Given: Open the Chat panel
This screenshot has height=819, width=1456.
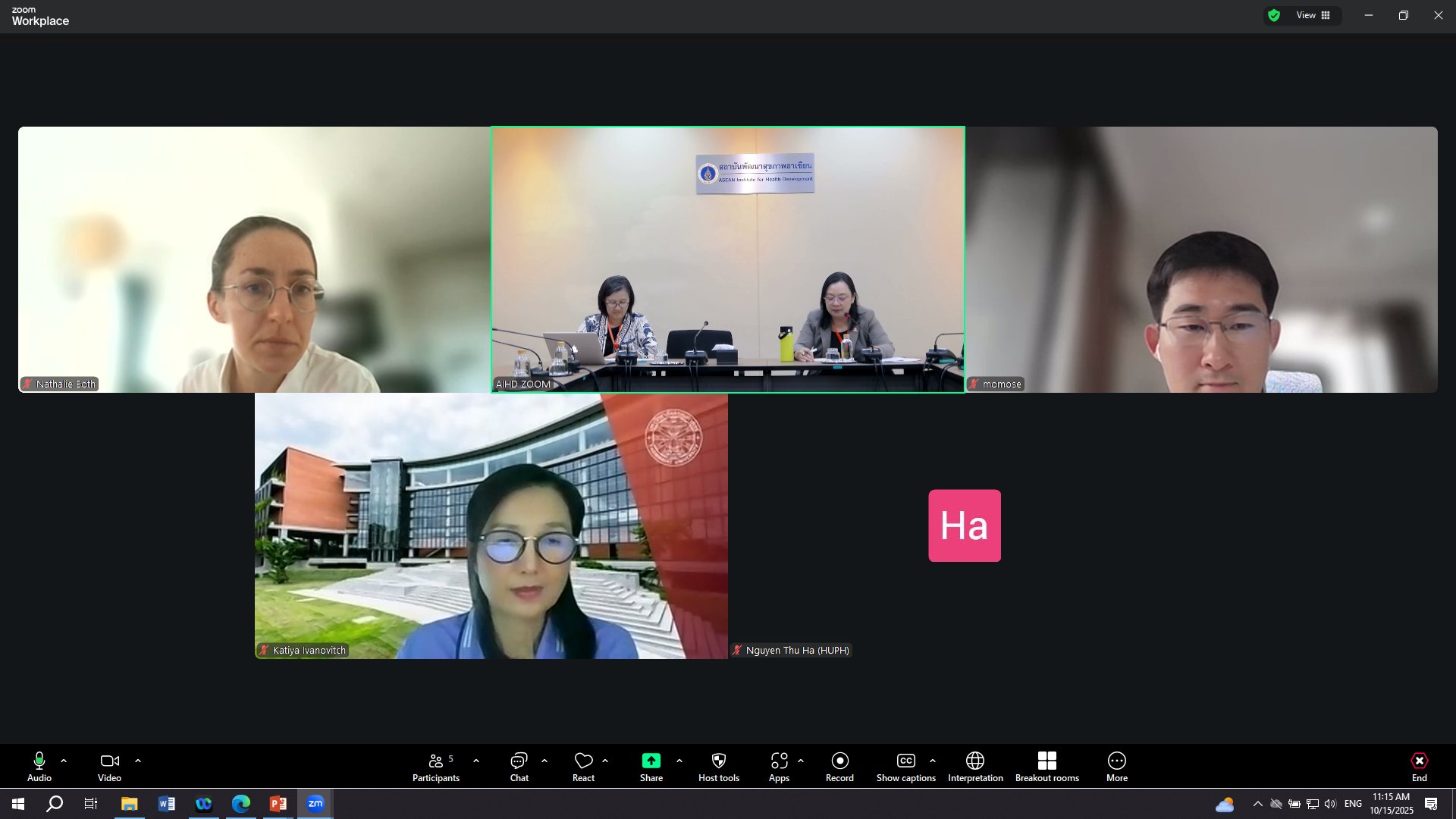Looking at the screenshot, I should coord(519,766).
